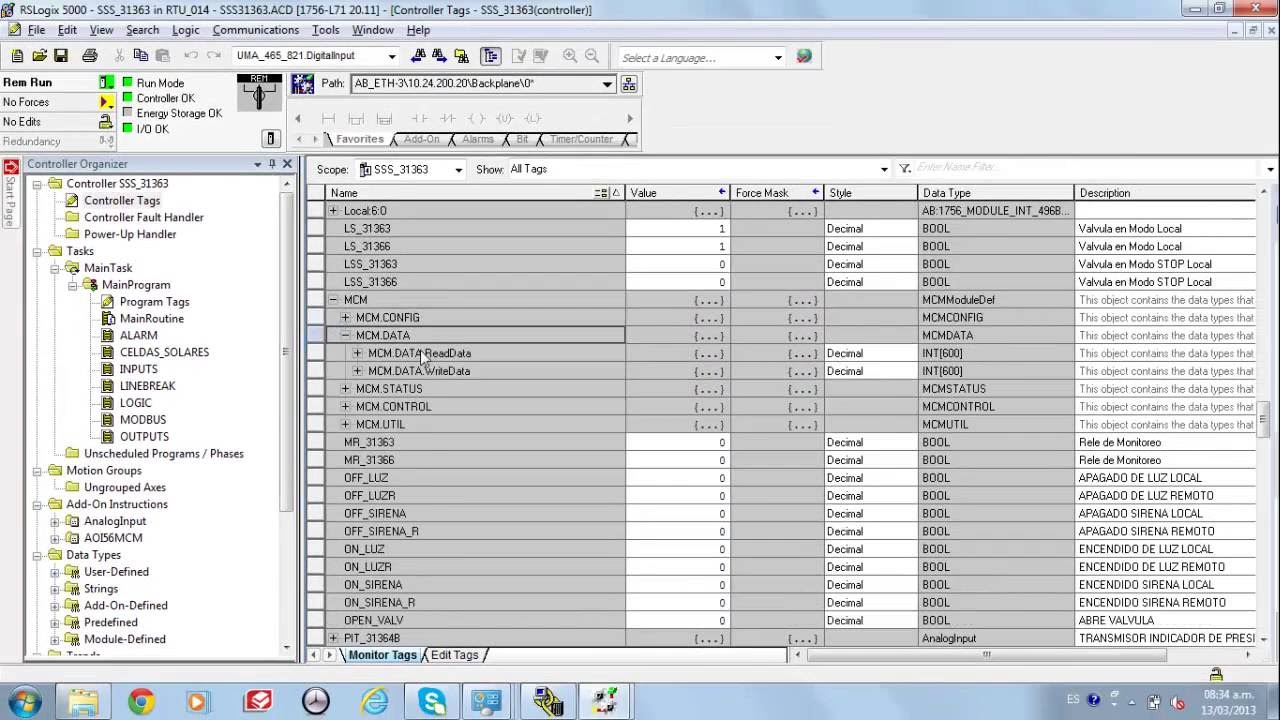Image resolution: width=1280 pixels, height=720 pixels.
Task: Open the No Forces dropdown button
Action: [x=106, y=102]
